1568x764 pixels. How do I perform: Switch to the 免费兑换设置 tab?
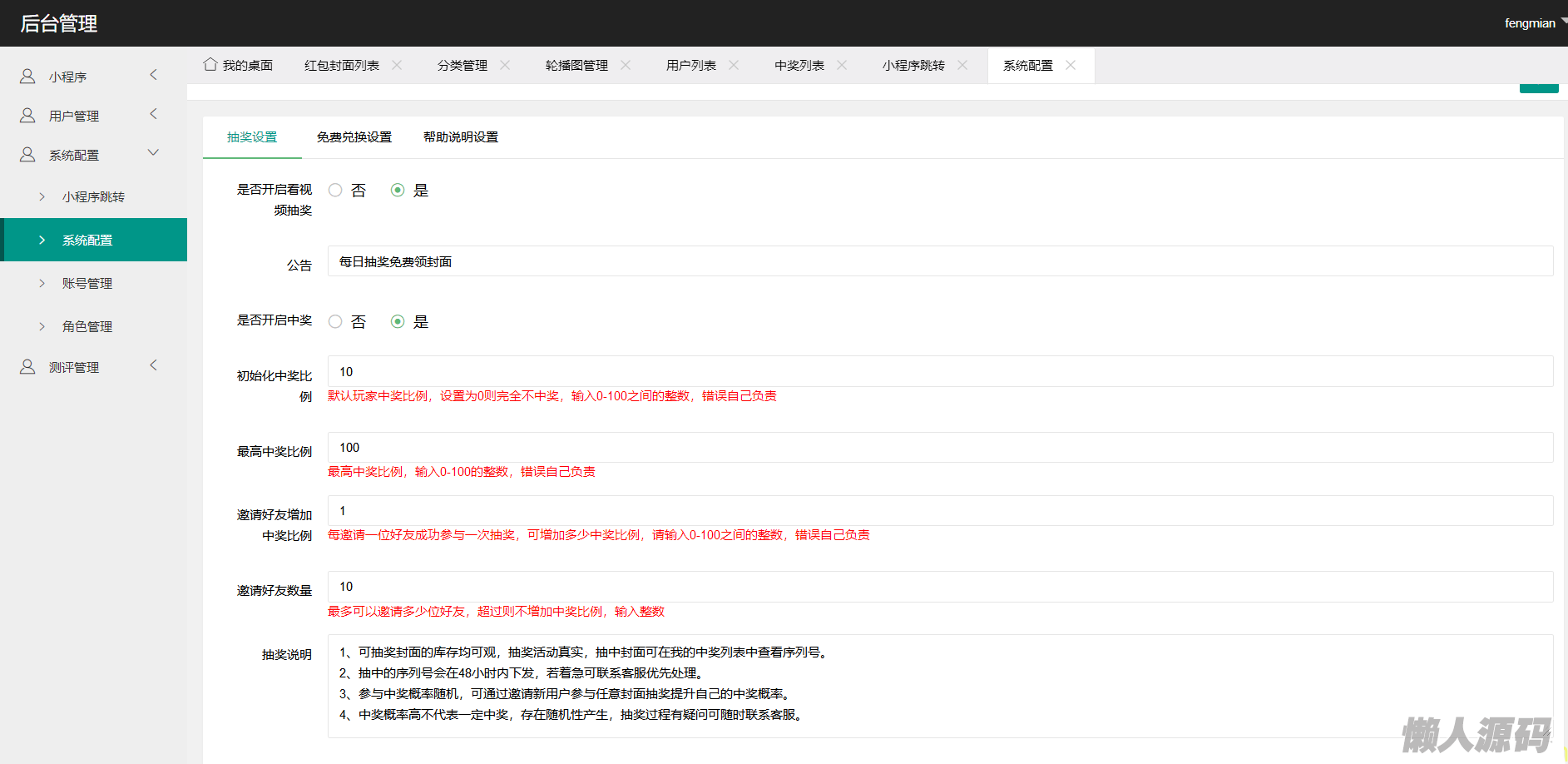coord(354,137)
